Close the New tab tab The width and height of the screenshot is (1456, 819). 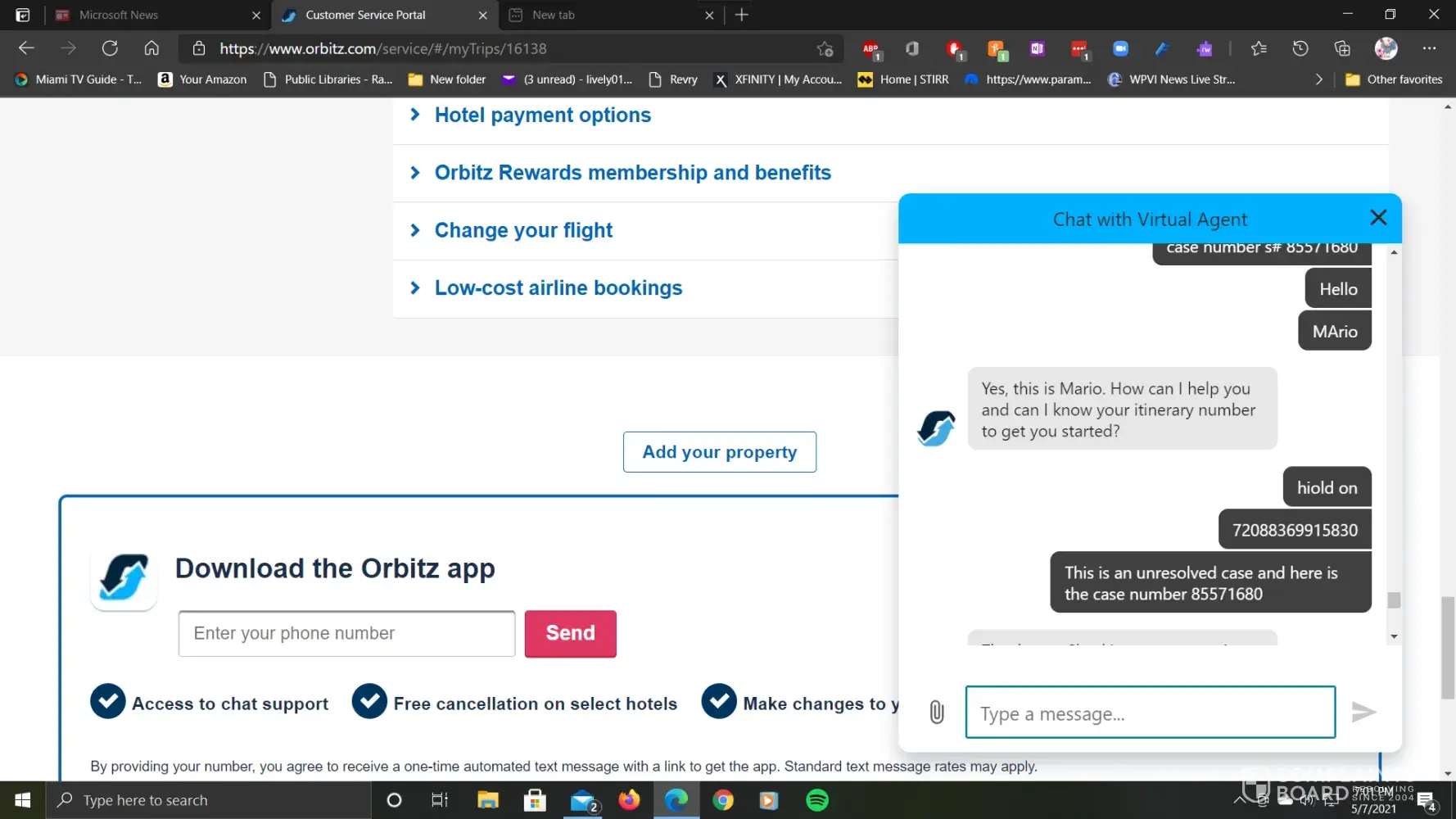[x=709, y=15]
